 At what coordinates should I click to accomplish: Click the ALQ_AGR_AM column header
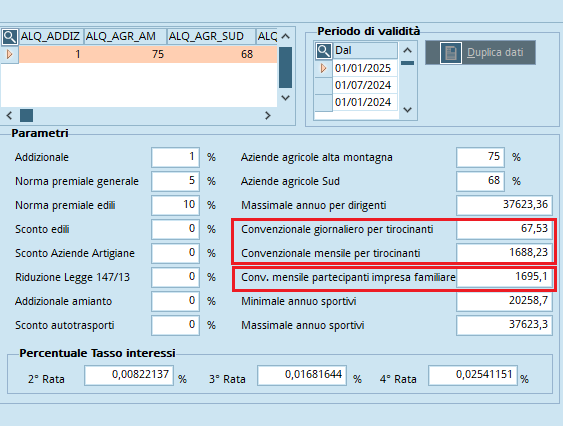(x=125, y=37)
